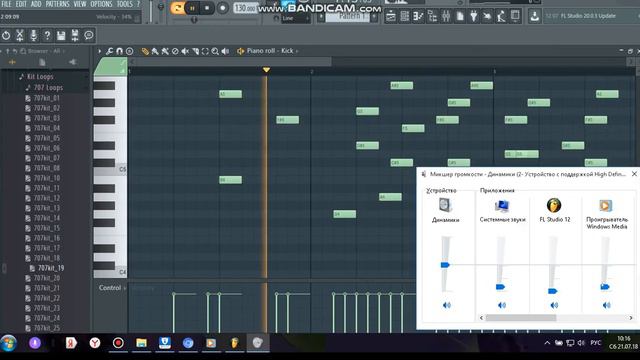
Task: Click the download update icon
Action: [535, 16]
